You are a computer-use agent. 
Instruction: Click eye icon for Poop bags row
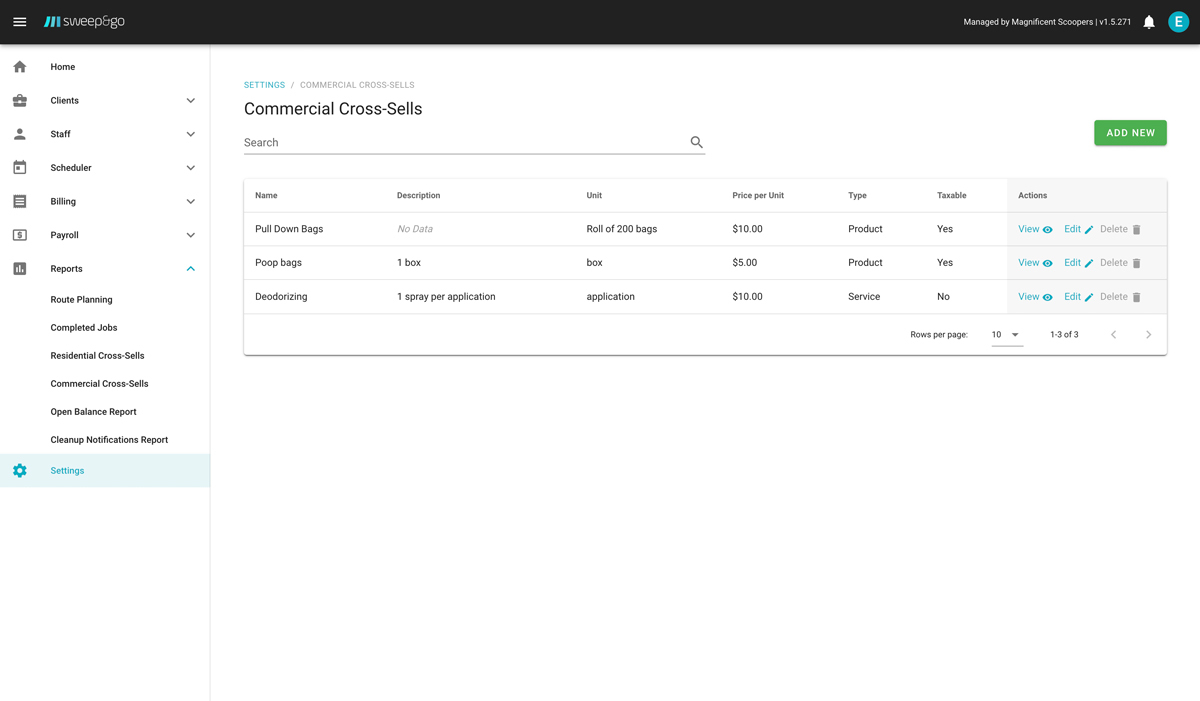pos(1048,264)
